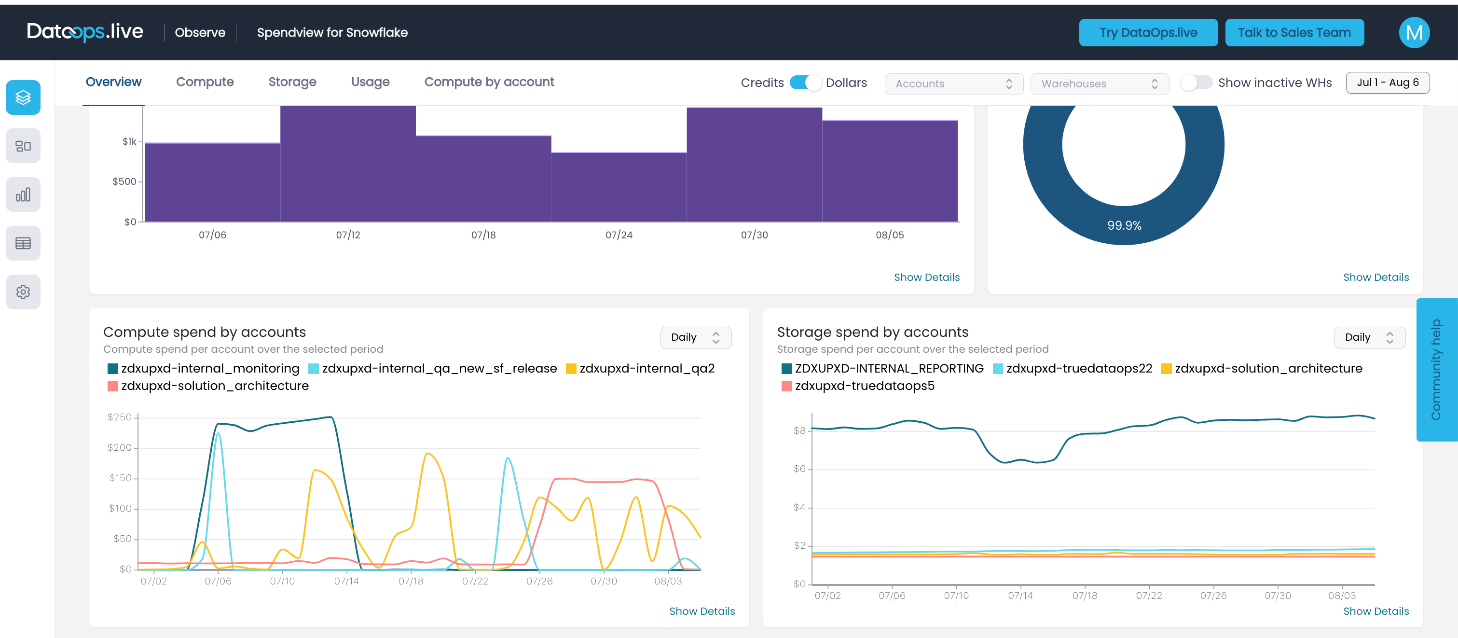
Task: Open the layers overview sidebar icon
Action: pos(23,97)
